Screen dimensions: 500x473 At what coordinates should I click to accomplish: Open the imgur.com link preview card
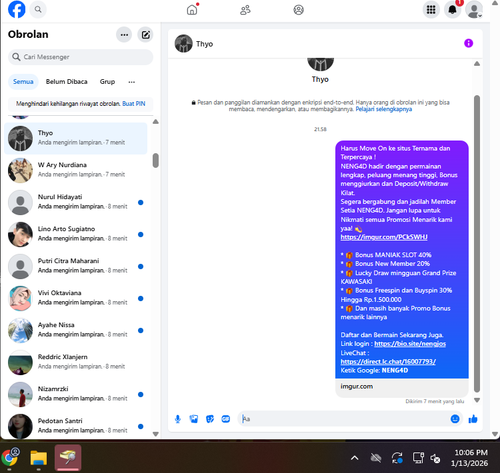402,387
